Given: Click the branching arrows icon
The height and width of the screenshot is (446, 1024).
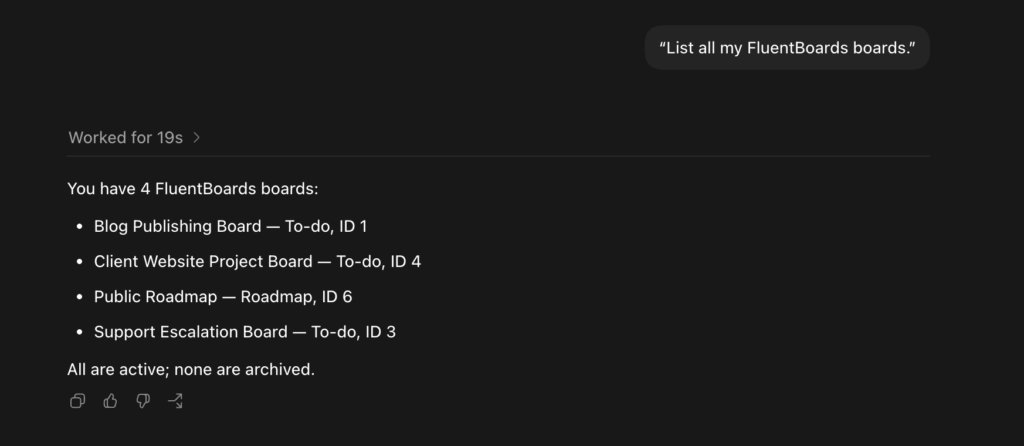Looking at the screenshot, I should tap(175, 401).
